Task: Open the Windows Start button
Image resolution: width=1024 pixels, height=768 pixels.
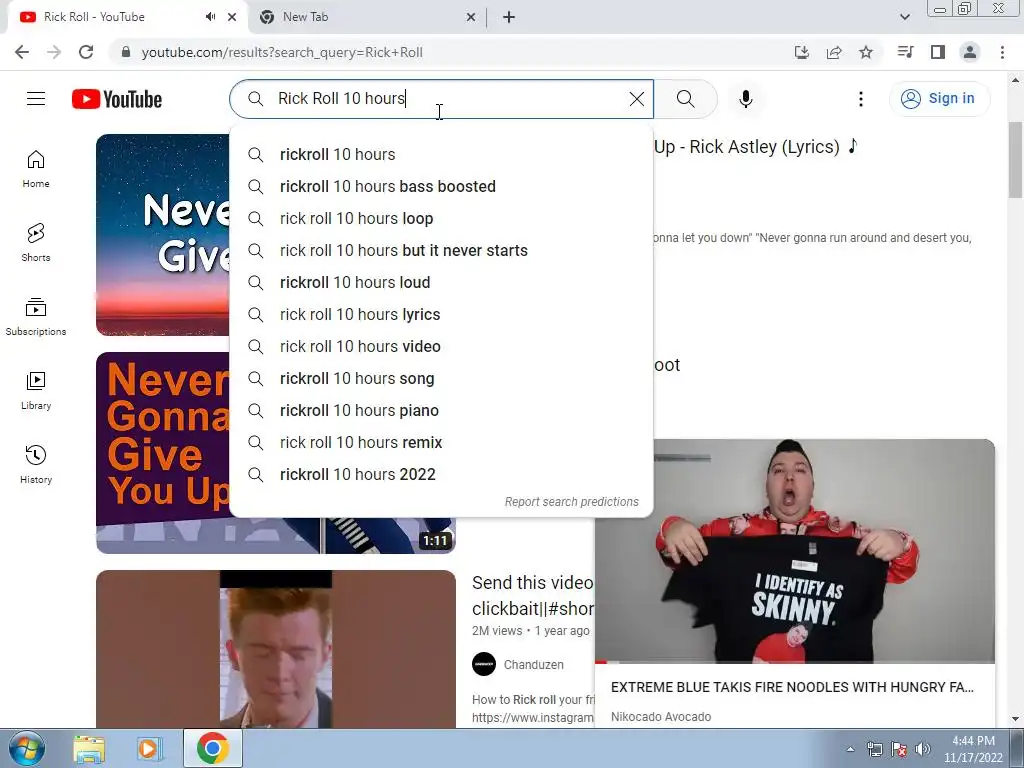Action: tap(27, 748)
